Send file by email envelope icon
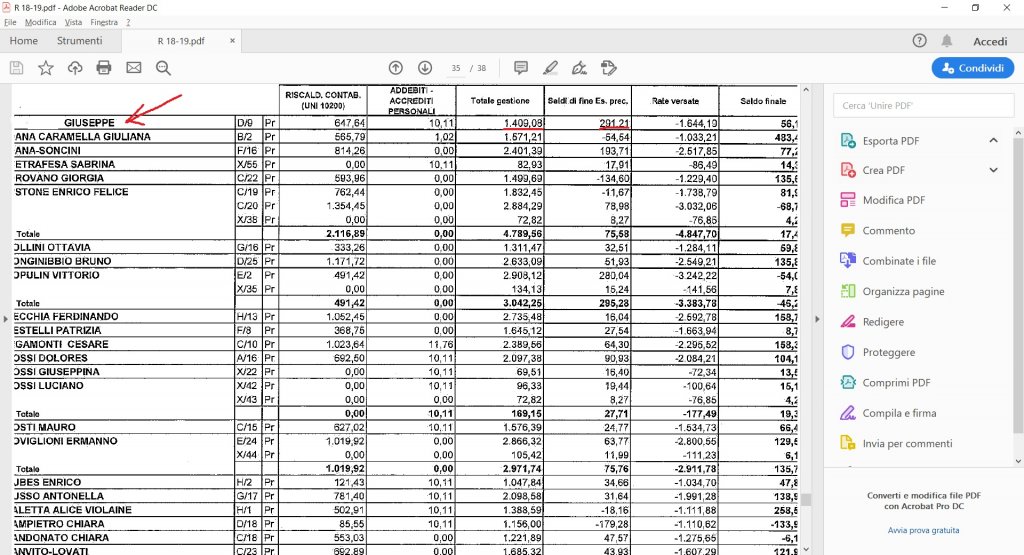Image resolution: width=1024 pixels, height=555 pixels. tap(134, 68)
